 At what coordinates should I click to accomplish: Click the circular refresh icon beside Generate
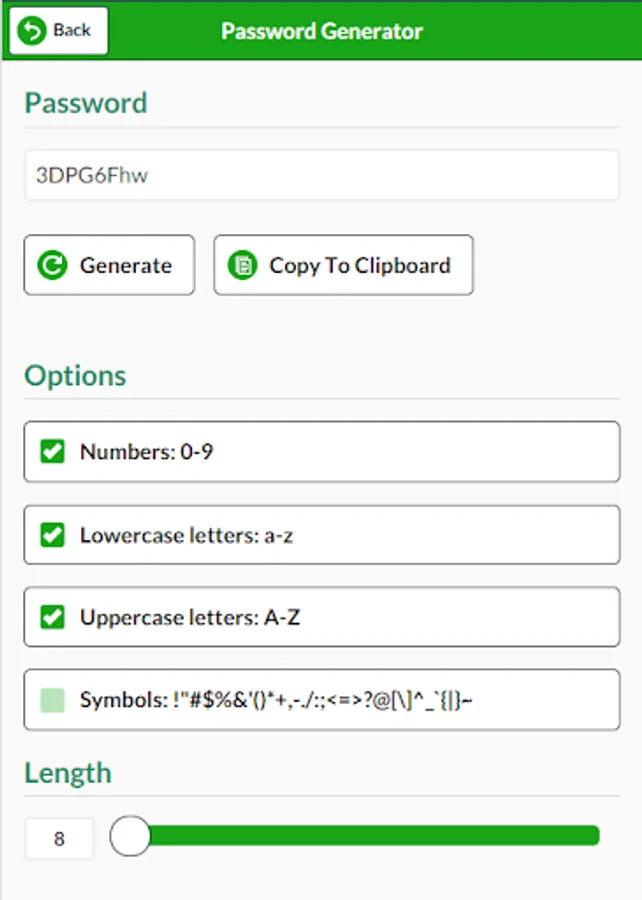[x=51, y=266]
